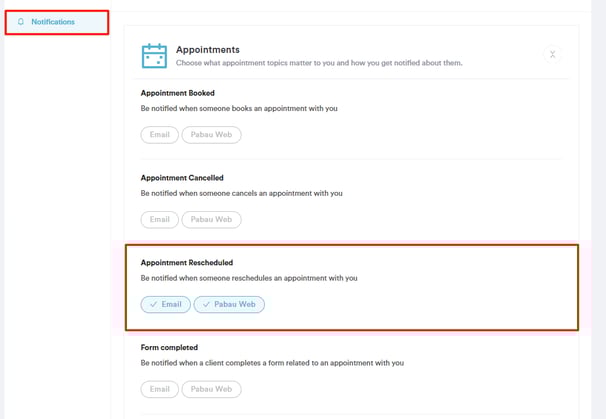This screenshot has width=606, height=419.
Task: Click the Appointment Cancelled title
Action: pyautogui.click(x=182, y=178)
